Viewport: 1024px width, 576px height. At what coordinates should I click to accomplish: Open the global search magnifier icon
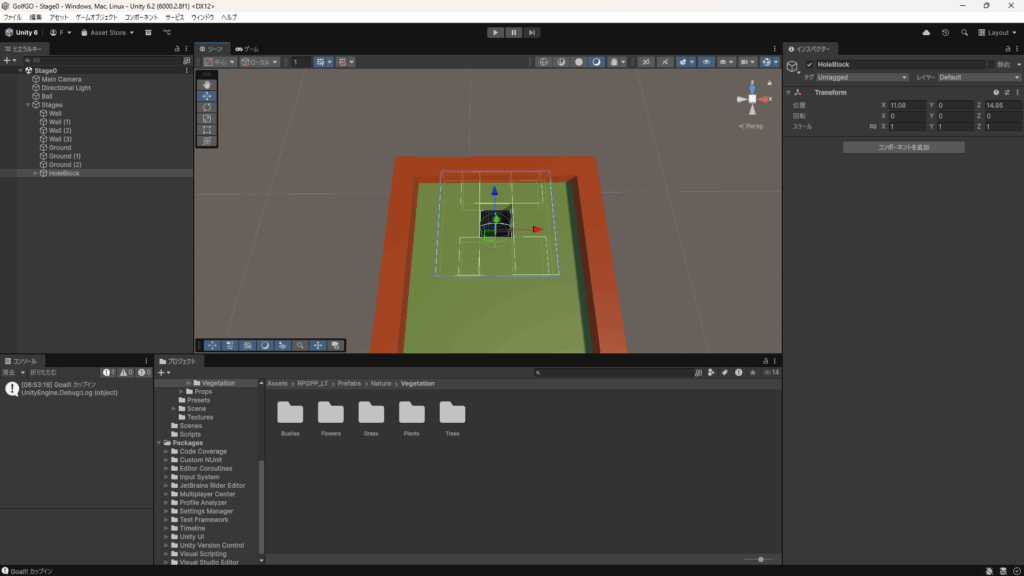point(964,32)
